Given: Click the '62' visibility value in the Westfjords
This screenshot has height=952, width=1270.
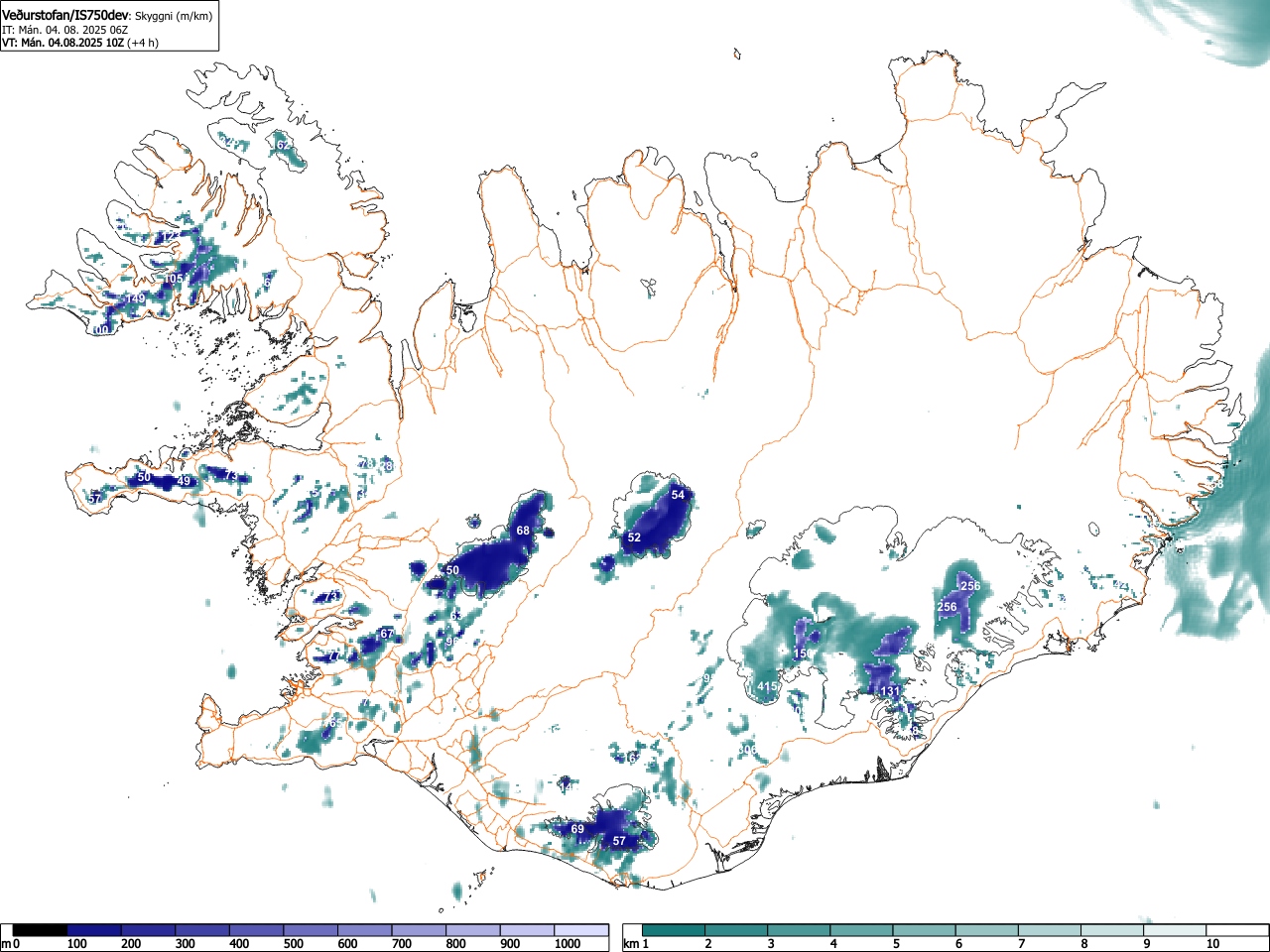Looking at the screenshot, I should pyautogui.click(x=283, y=145).
